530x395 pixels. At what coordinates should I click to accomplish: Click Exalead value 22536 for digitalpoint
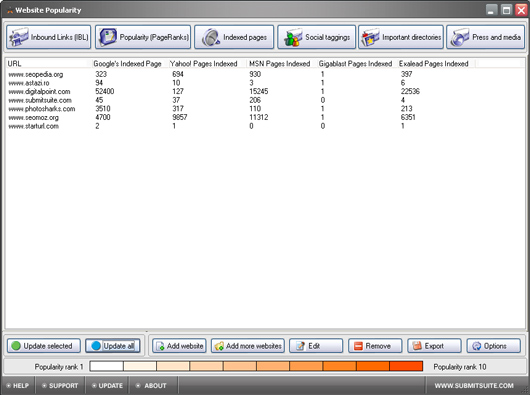pyautogui.click(x=410, y=92)
